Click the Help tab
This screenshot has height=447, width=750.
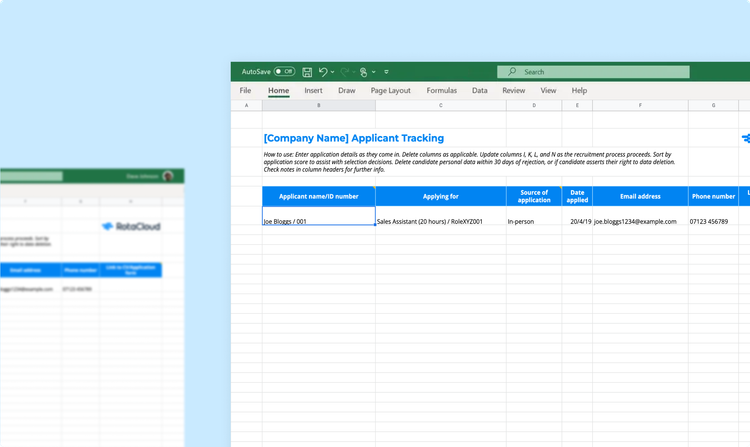(579, 90)
